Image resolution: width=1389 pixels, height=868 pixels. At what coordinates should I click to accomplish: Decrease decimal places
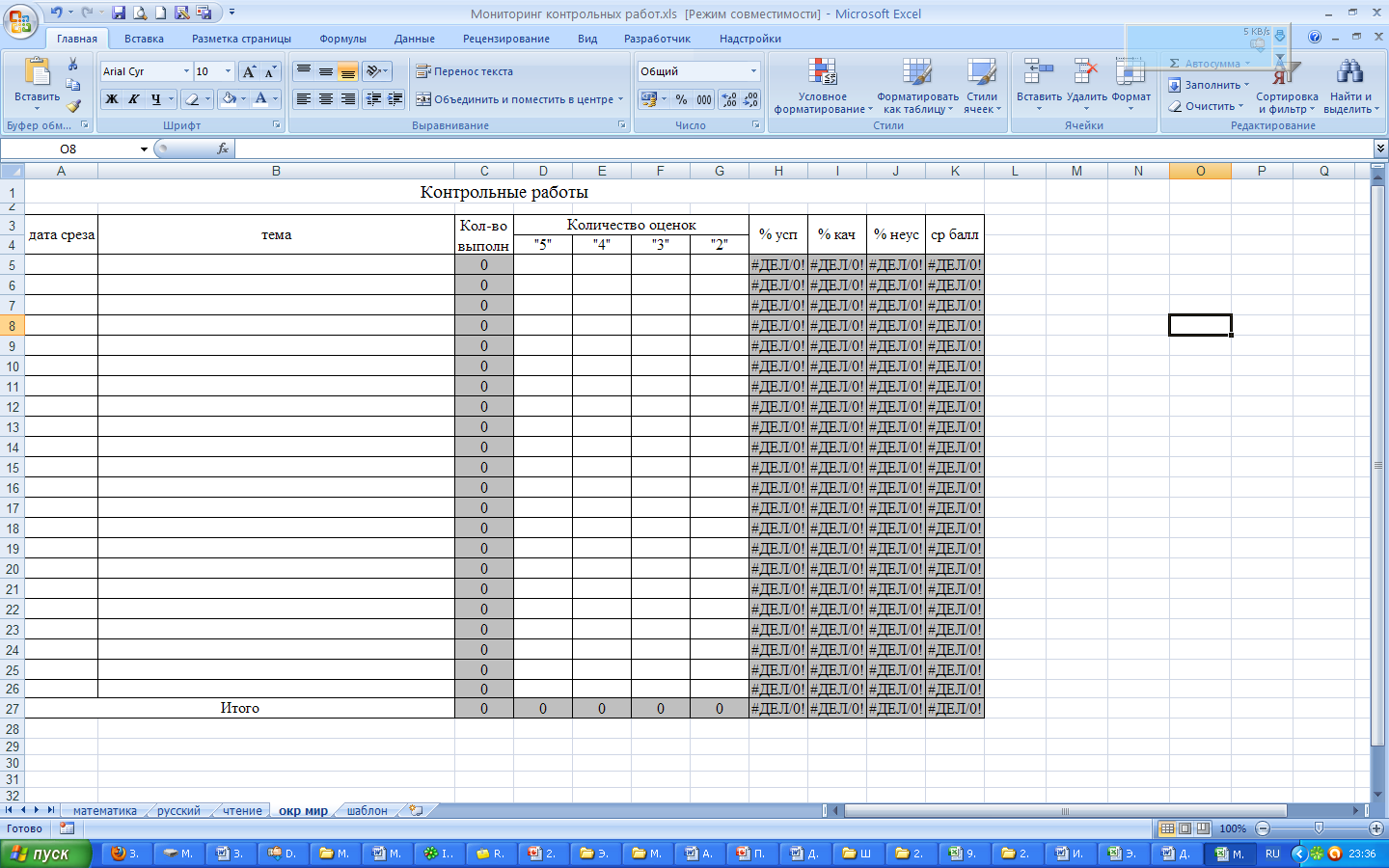pos(750,99)
